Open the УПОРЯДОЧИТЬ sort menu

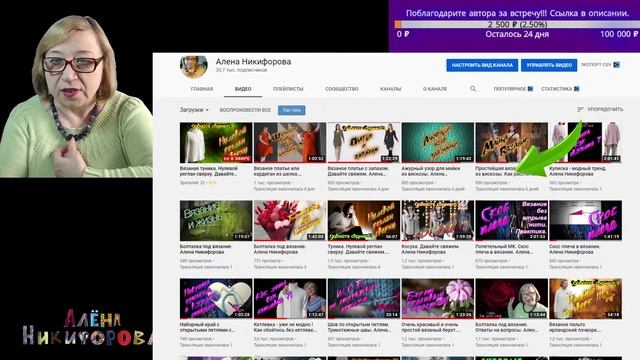click(x=600, y=109)
